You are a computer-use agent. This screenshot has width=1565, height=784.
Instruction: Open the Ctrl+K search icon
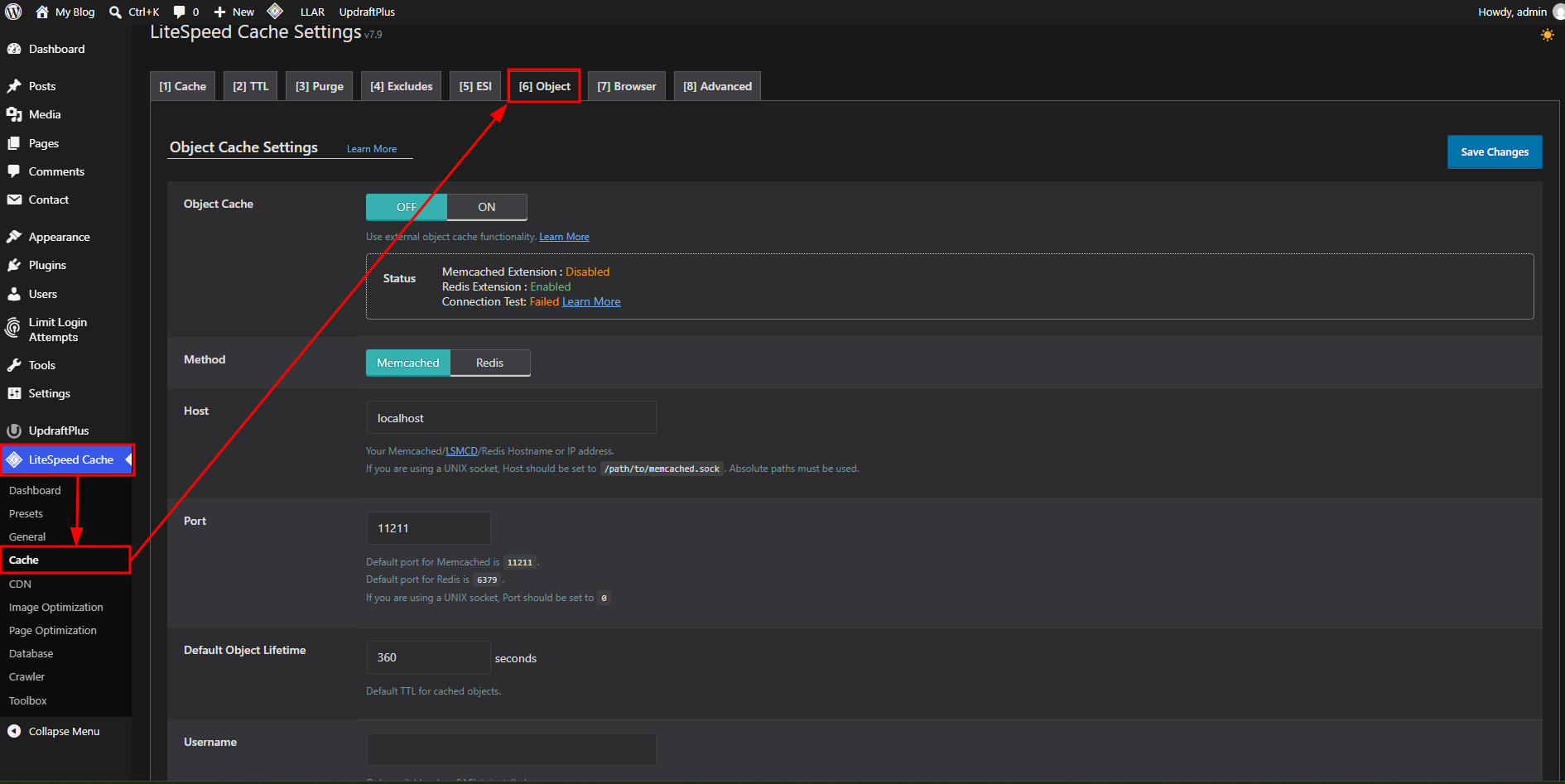pos(116,12)
